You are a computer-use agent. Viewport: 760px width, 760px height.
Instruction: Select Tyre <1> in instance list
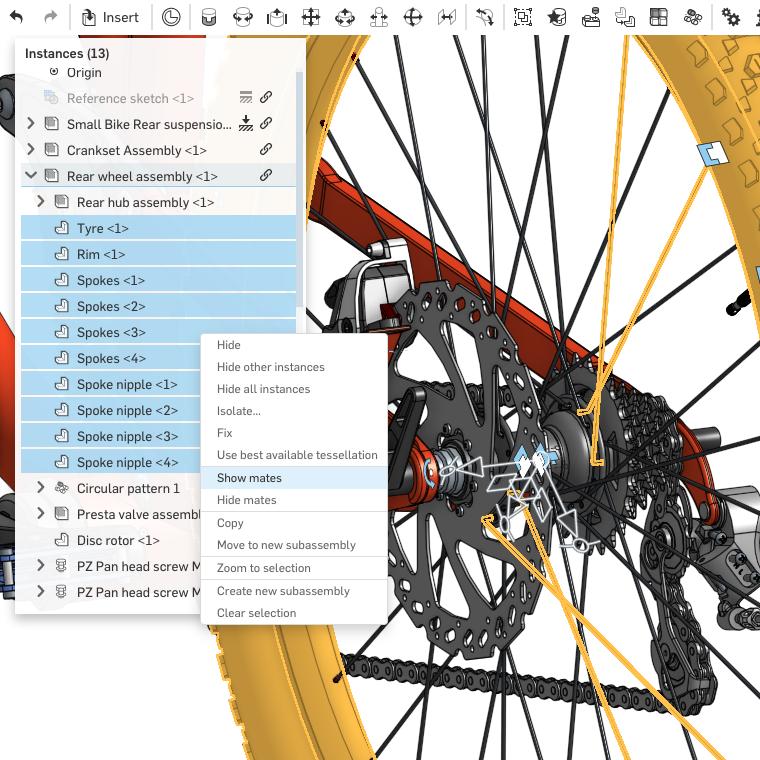(x=102, y=228)
